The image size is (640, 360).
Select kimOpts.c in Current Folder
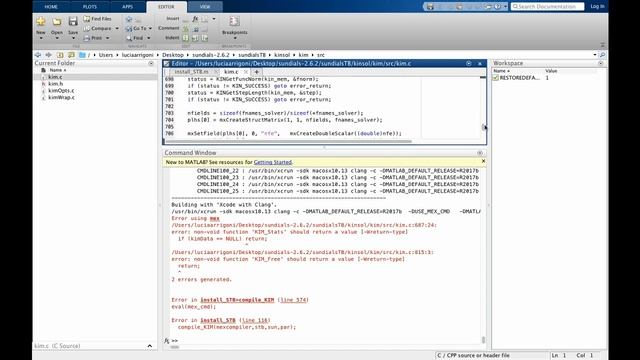click(61, 91)
